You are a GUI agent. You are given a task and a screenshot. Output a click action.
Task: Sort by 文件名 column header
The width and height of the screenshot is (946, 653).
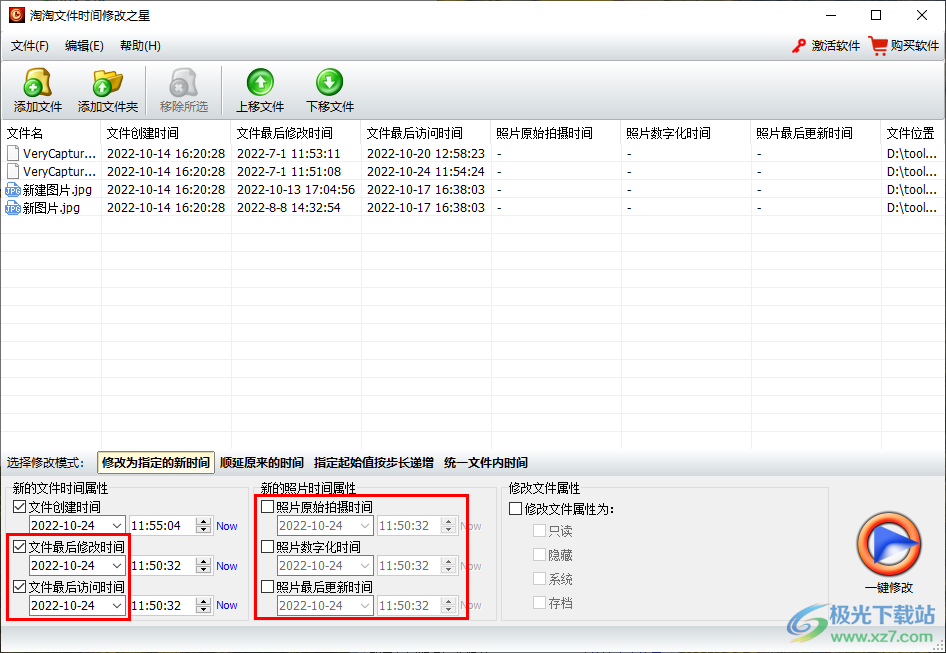[51, 133]
